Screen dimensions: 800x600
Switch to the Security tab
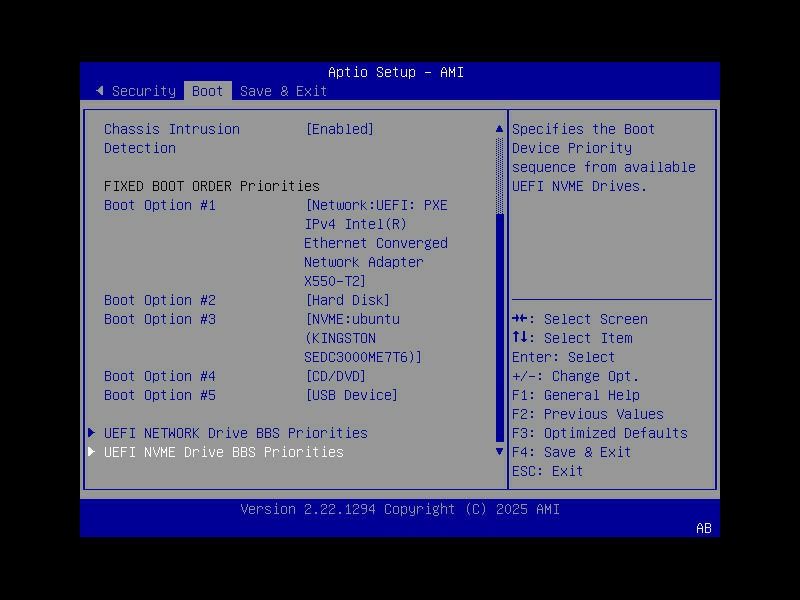pyautogui.click(x=143, y=91)
